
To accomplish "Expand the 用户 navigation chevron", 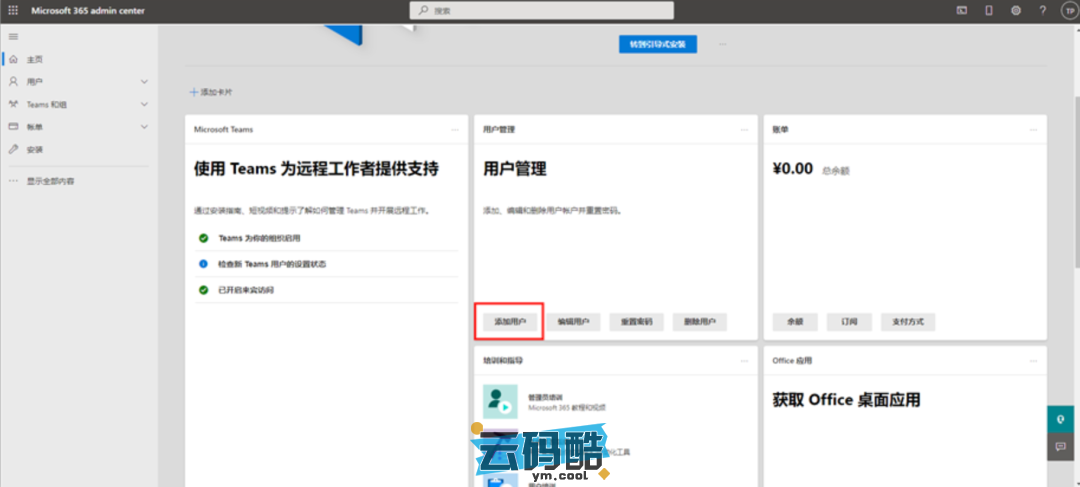I will coord(144,81).
